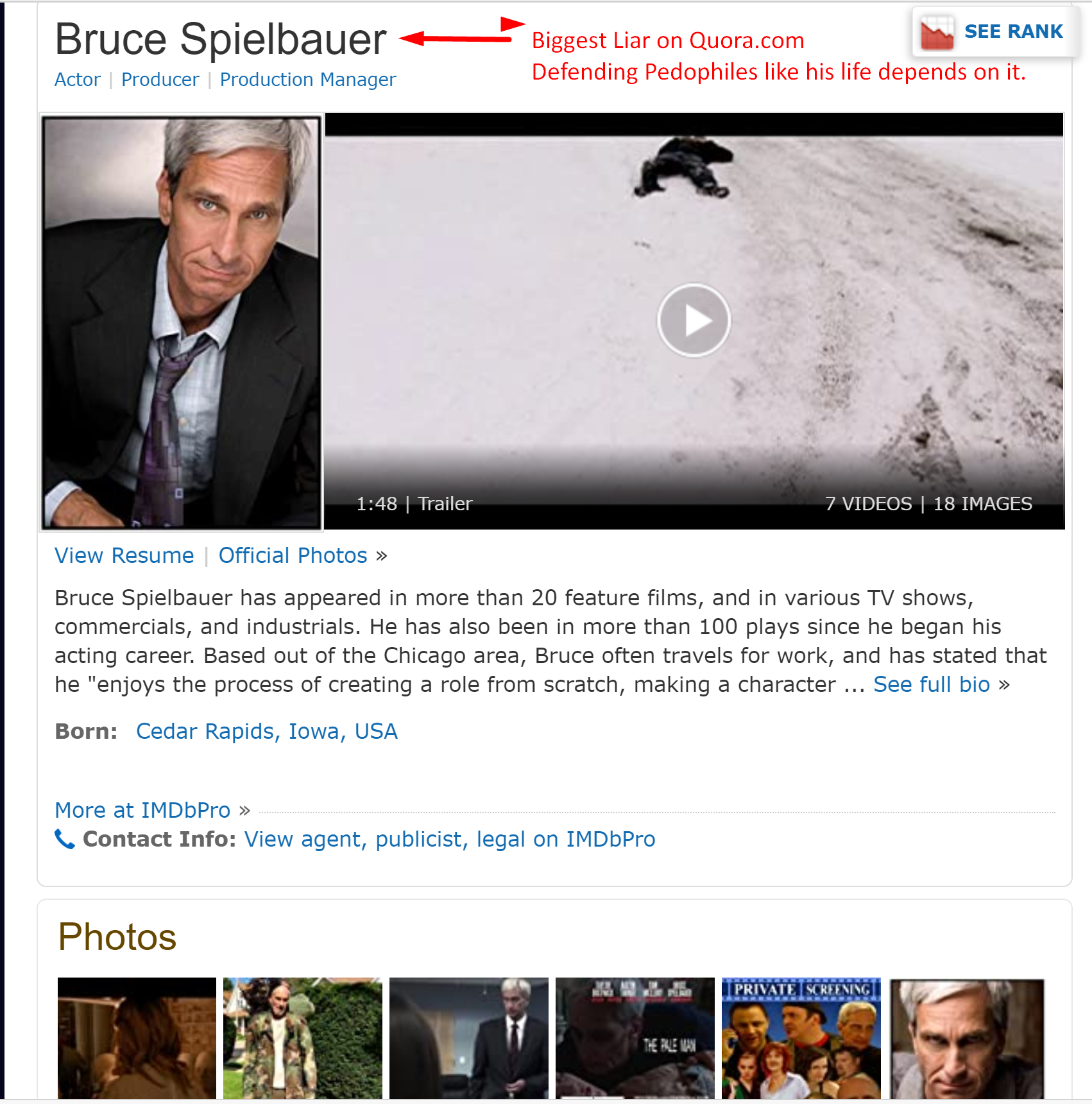The image size is (1092, 1104).
Task: Open the Producer category link
Action: click(x=160, y=80)
